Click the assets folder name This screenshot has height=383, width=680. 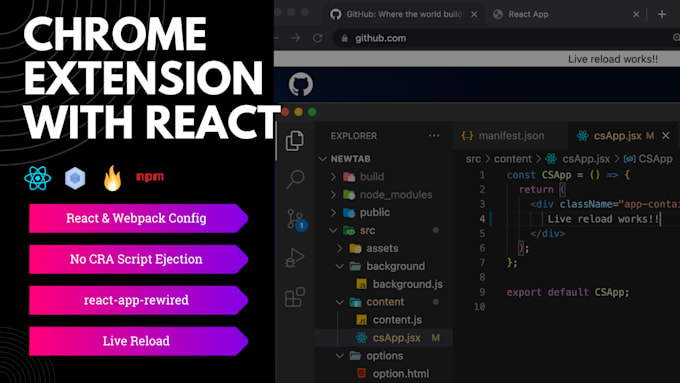(382, 248)
